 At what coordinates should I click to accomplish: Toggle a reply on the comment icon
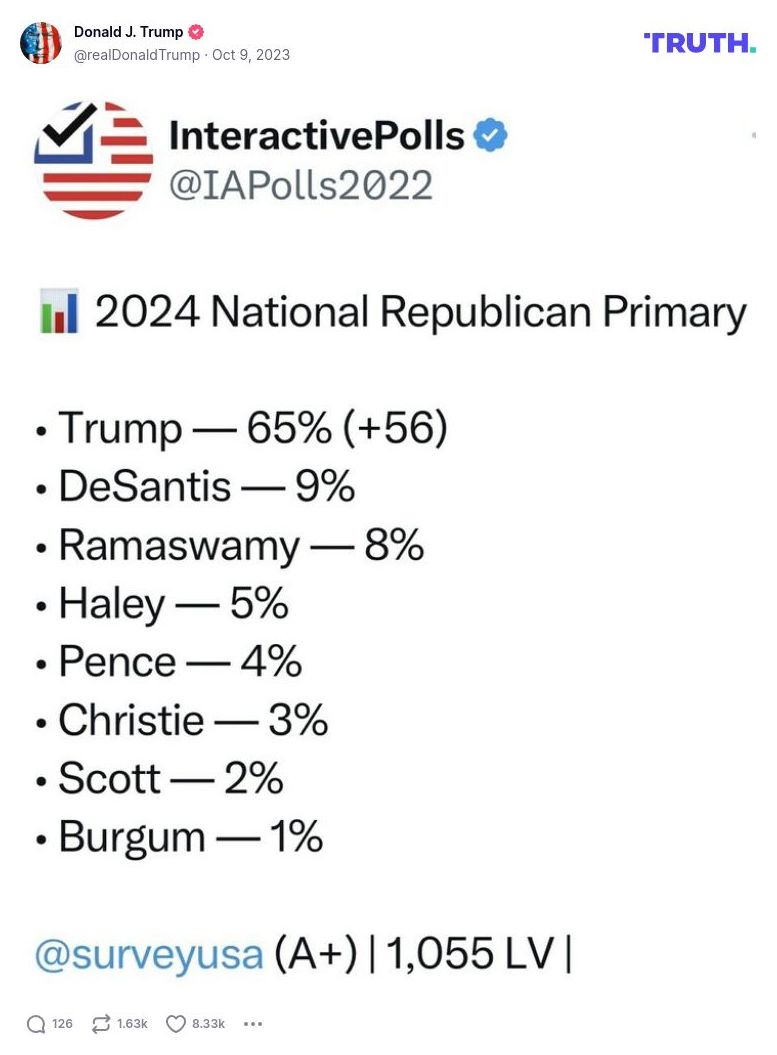(x=36, y=1024)
